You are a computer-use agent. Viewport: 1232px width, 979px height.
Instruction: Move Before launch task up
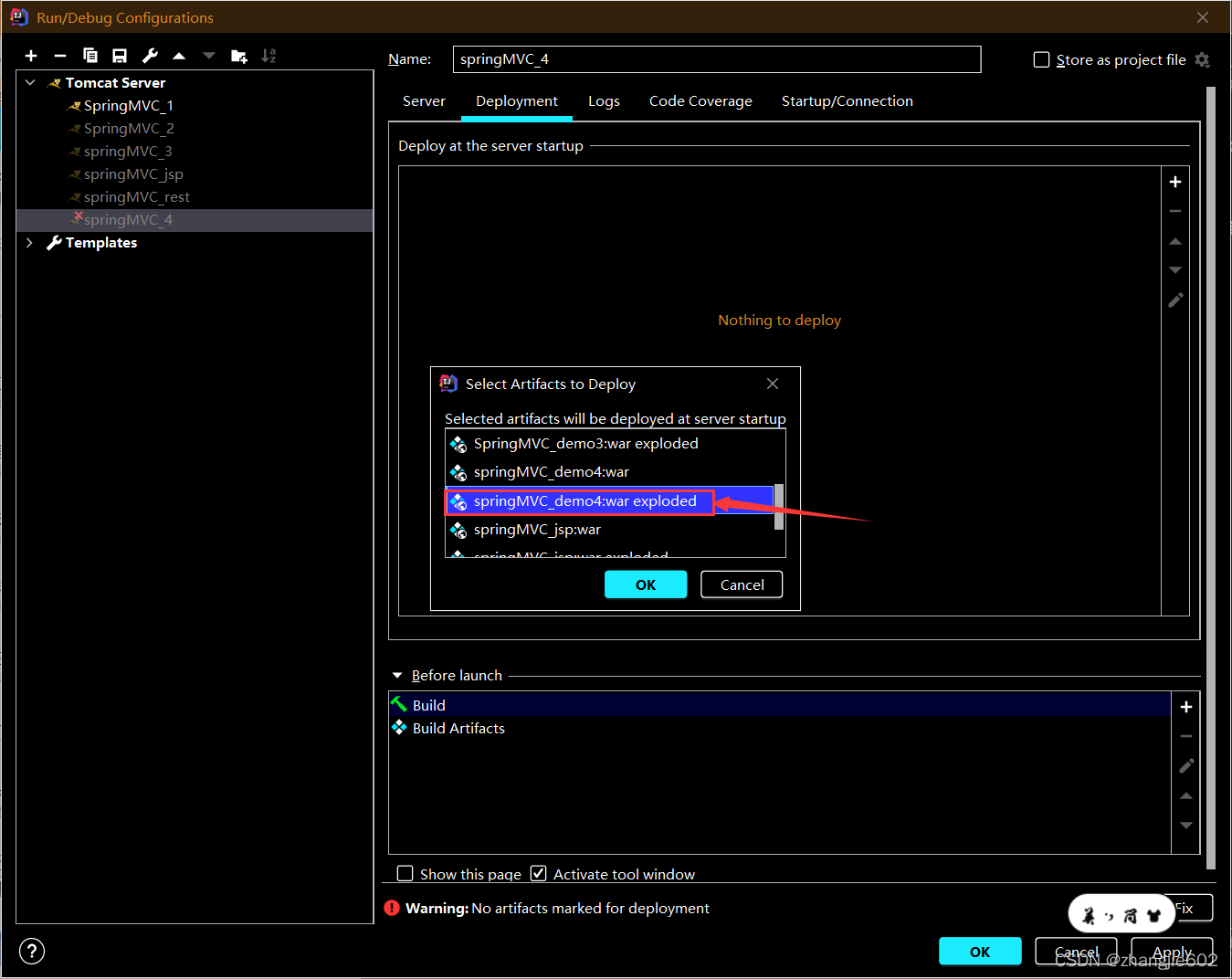[1186, 795]
